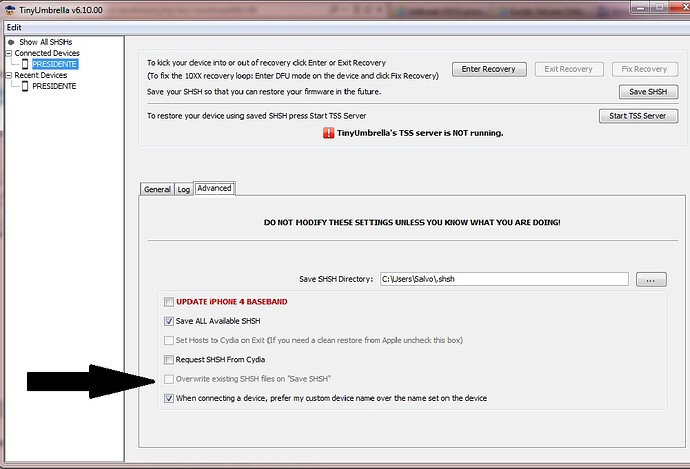This screenshot has height=469, width=690.
Task: Switch to the General tab
Action: [x=157, y=188]
